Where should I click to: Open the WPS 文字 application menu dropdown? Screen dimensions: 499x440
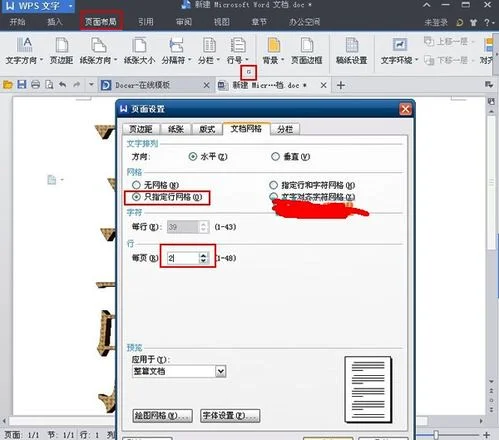click(x=70, y=6)
